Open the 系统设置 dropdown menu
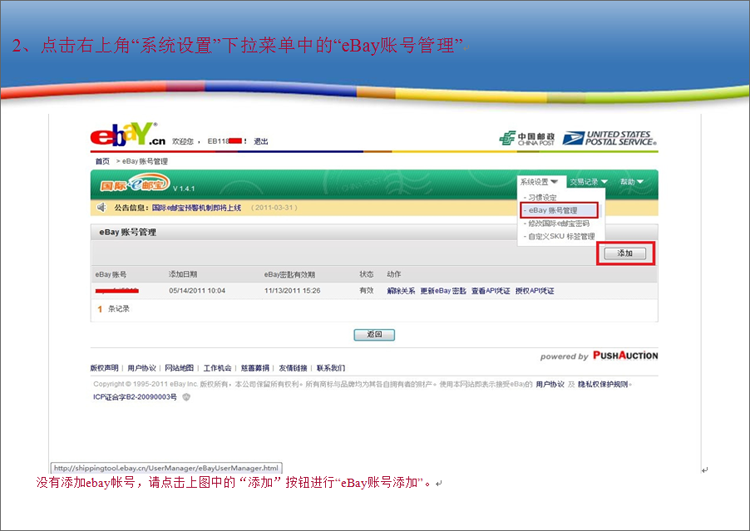 pos(539,182)
